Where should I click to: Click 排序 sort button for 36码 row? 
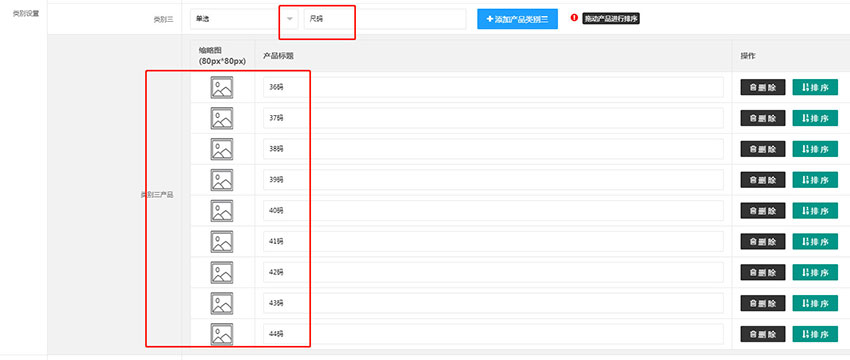[815, 87]
